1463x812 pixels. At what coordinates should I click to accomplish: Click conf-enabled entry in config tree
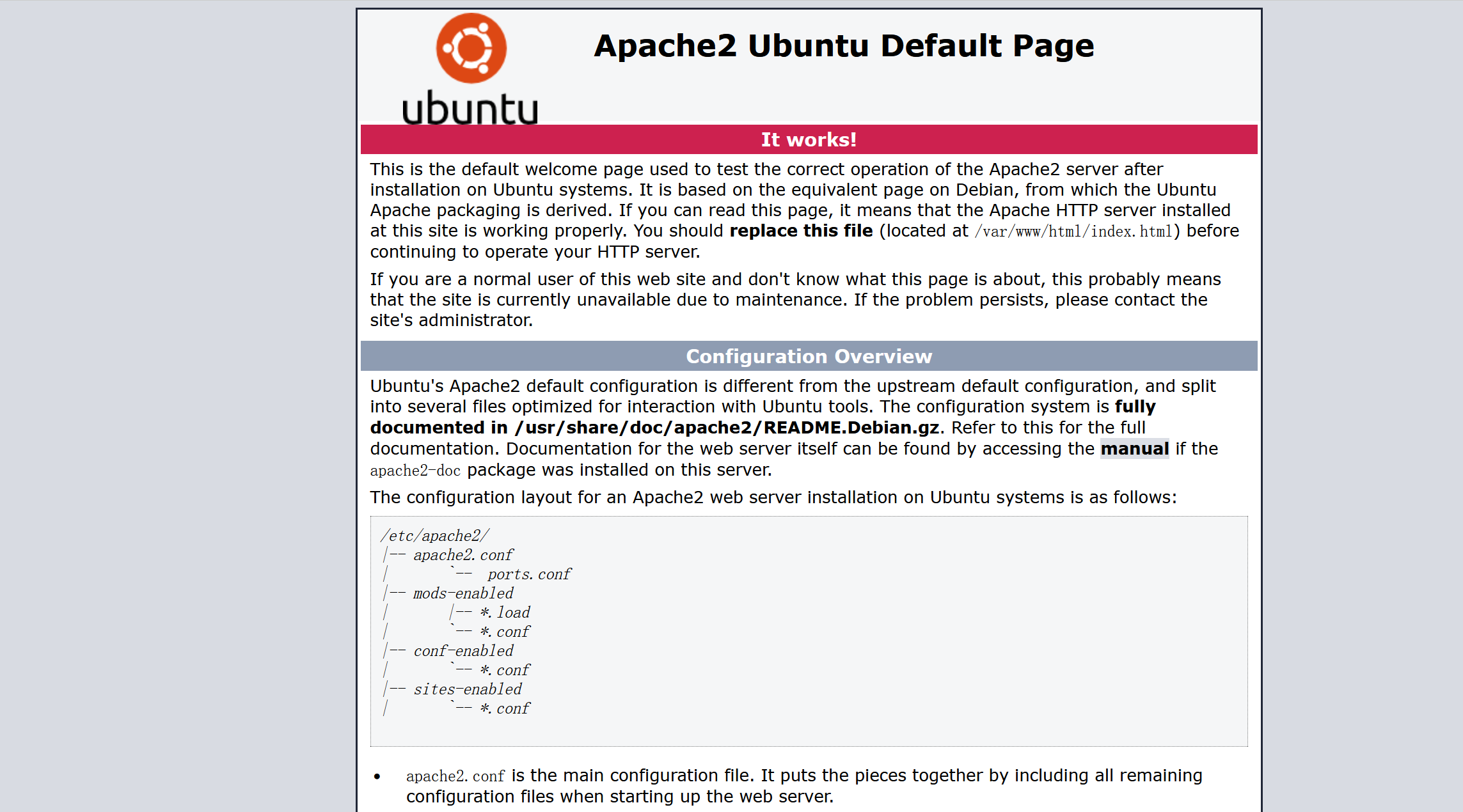click(463, 651)
